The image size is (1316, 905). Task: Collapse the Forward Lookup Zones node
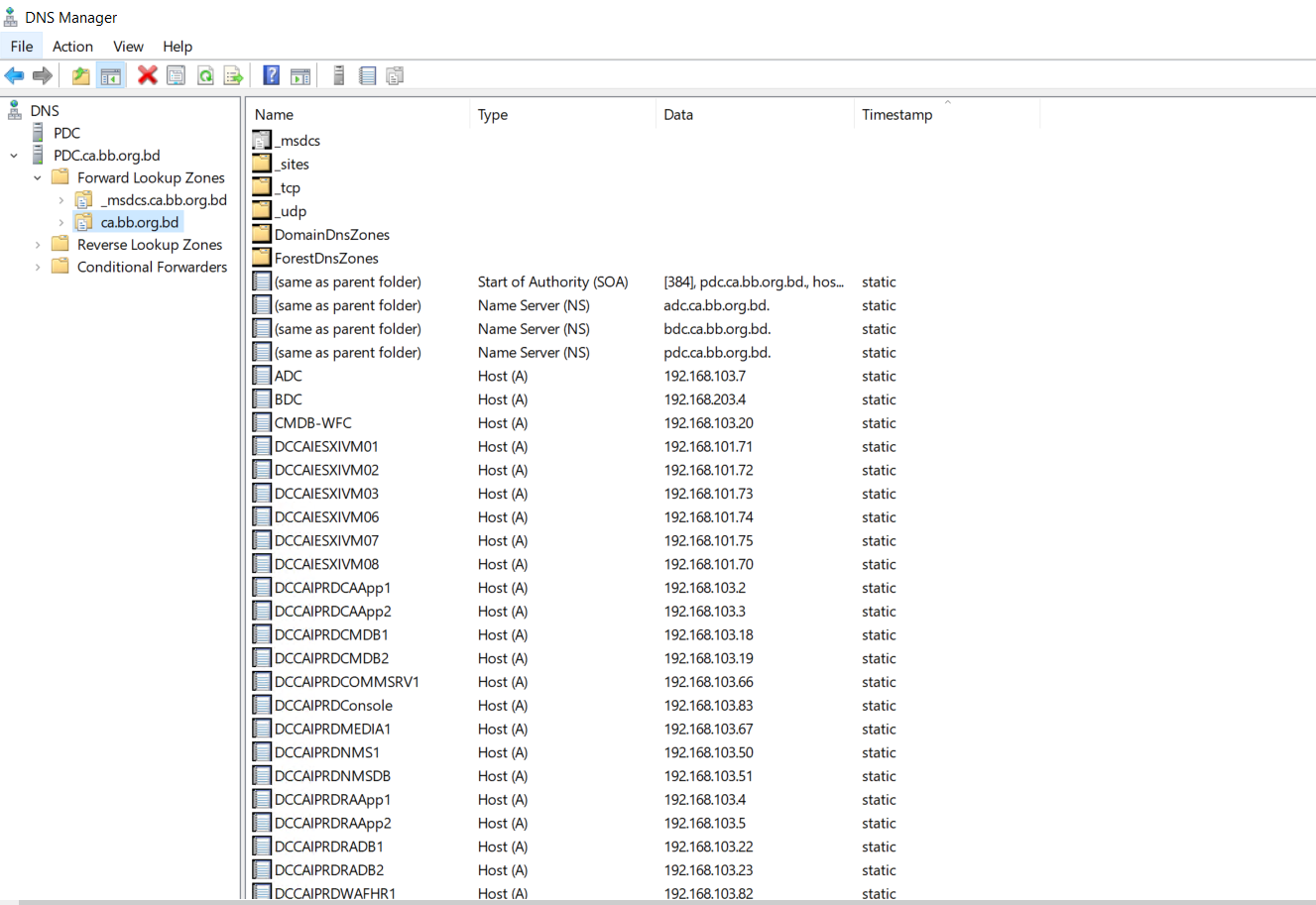pos(38,178)
